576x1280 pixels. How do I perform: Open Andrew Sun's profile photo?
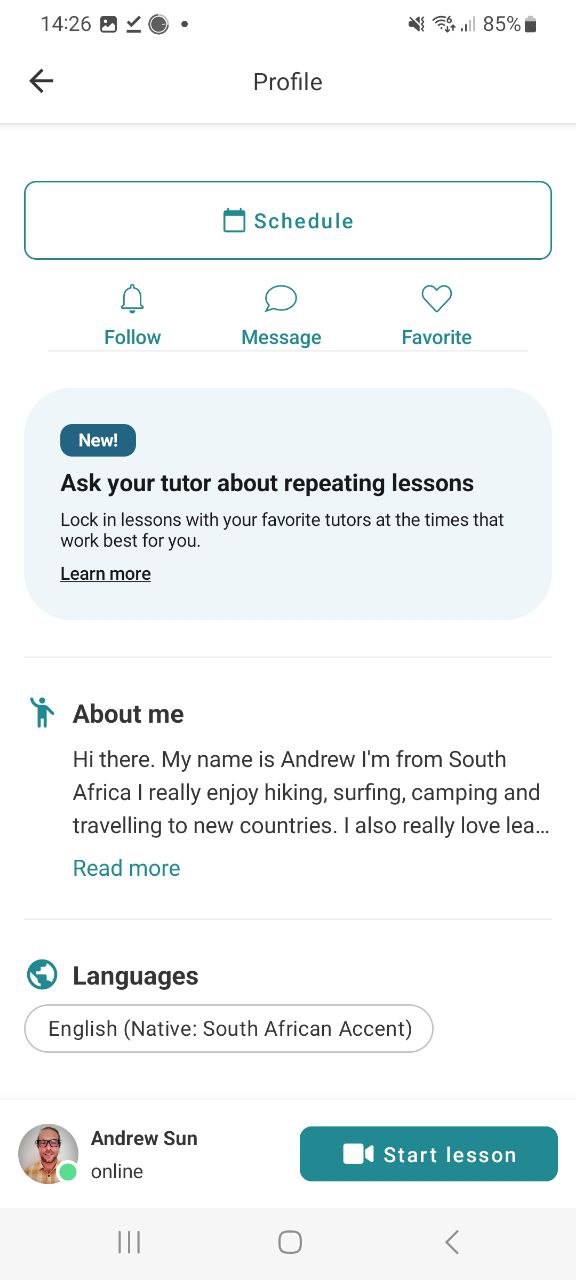pyautogui.click(x=48, y=1154)
